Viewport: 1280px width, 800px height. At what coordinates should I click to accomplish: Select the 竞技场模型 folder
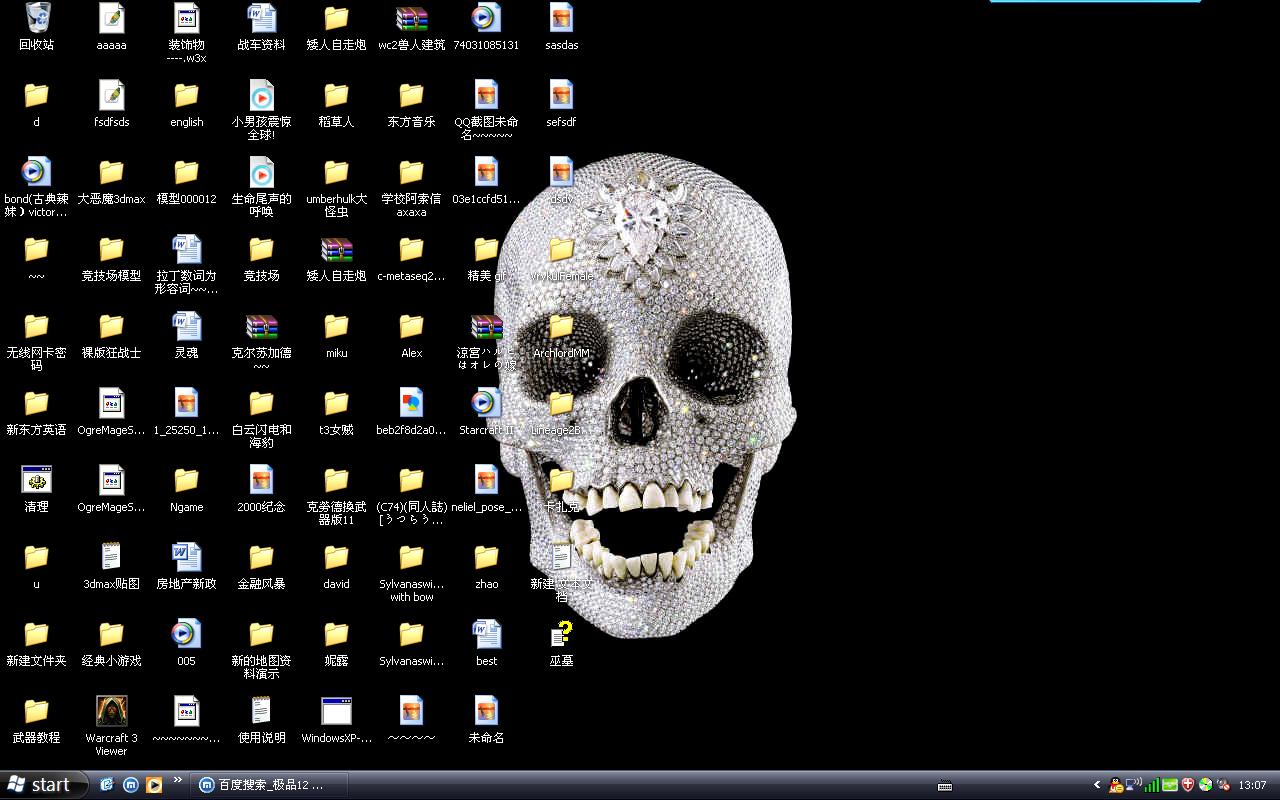111,249
